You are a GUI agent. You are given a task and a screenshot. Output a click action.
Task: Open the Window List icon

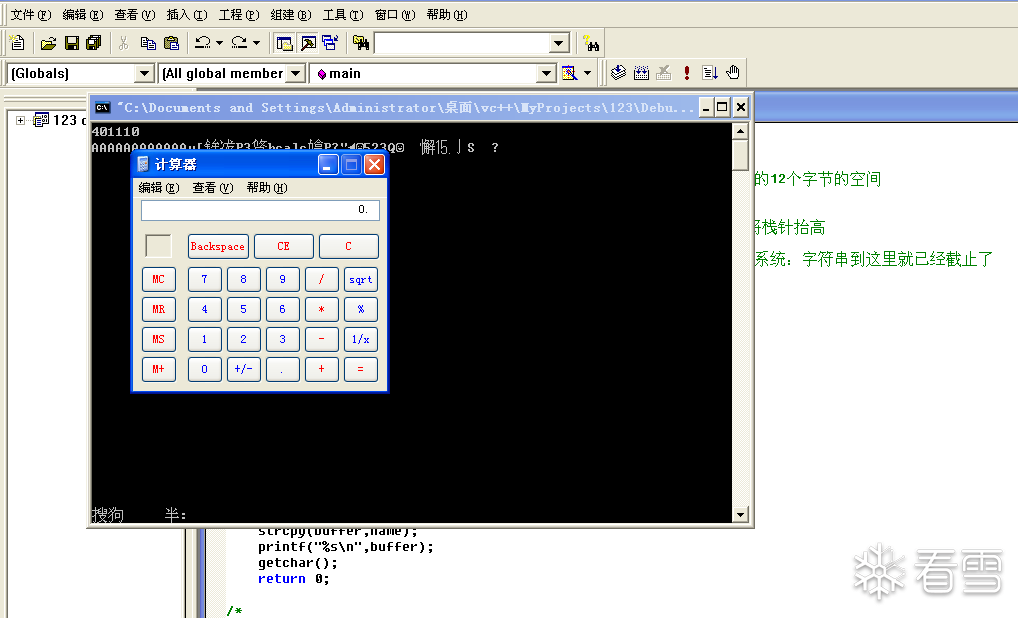pyautogui.click(x=330, y=43)
